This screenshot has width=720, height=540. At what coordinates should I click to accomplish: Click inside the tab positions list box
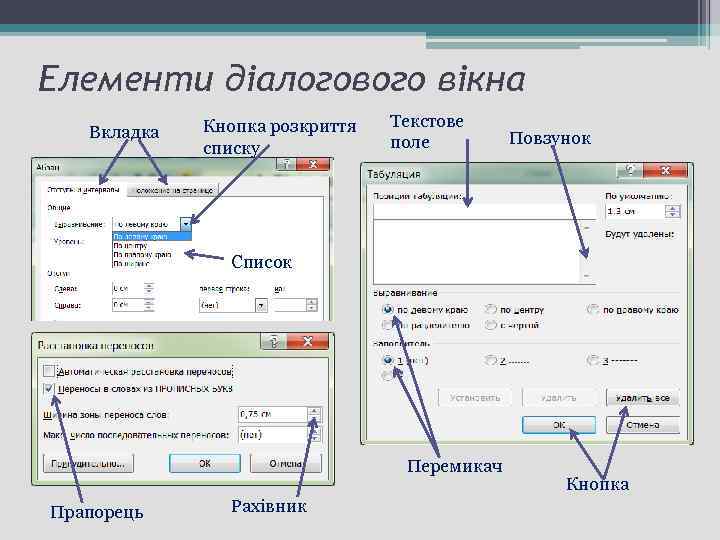tap(477, 252)
